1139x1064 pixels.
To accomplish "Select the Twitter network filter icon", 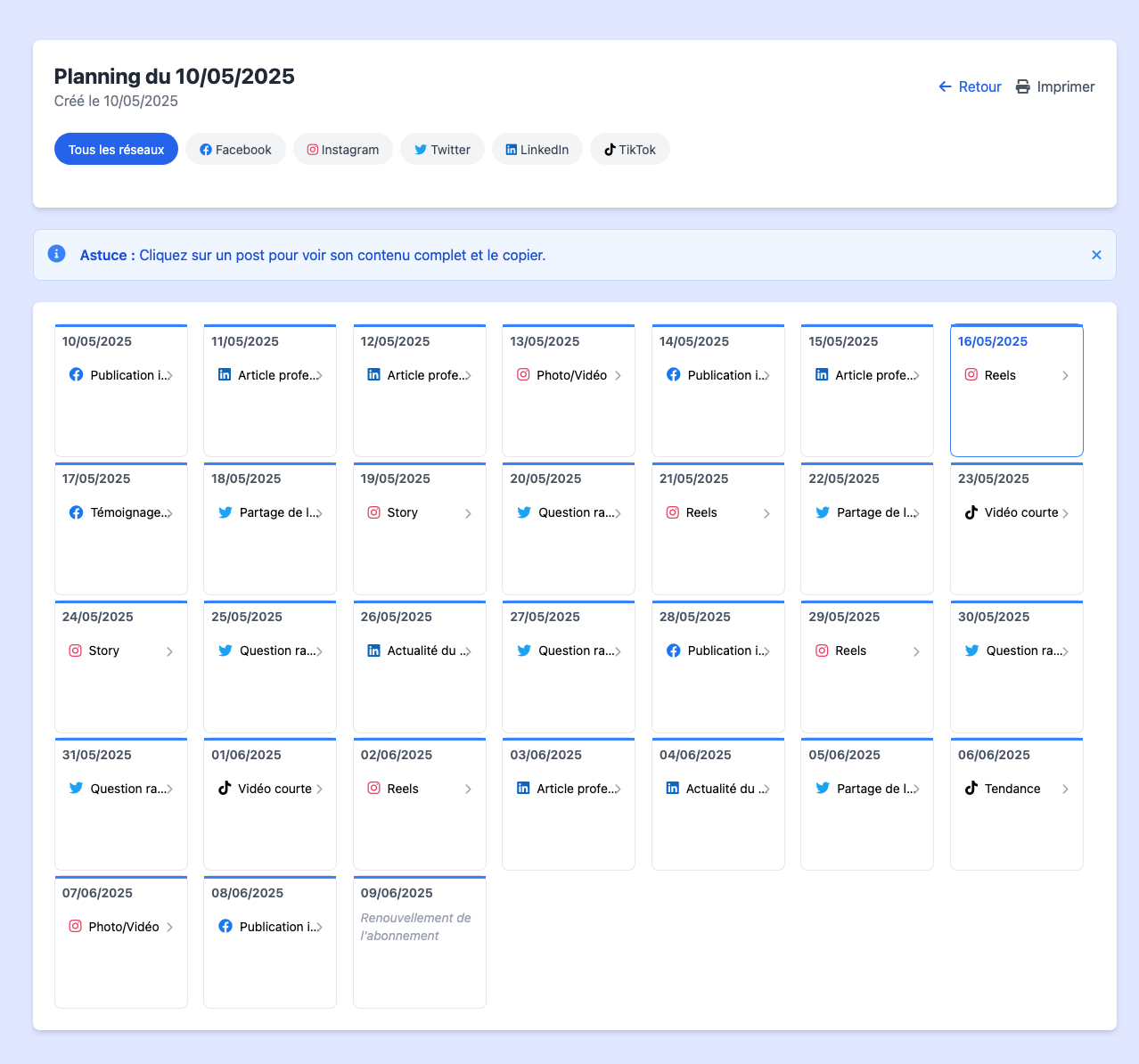I will point(420,149).
